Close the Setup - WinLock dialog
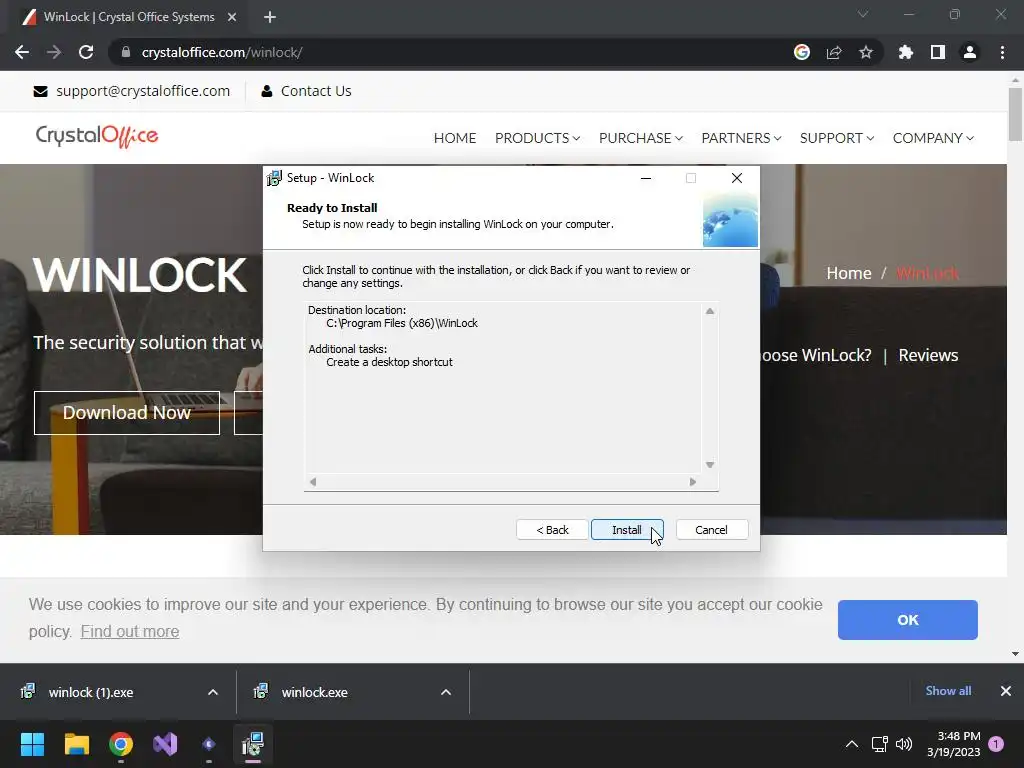Viewport: 1024px width, 768px height. 737,178
